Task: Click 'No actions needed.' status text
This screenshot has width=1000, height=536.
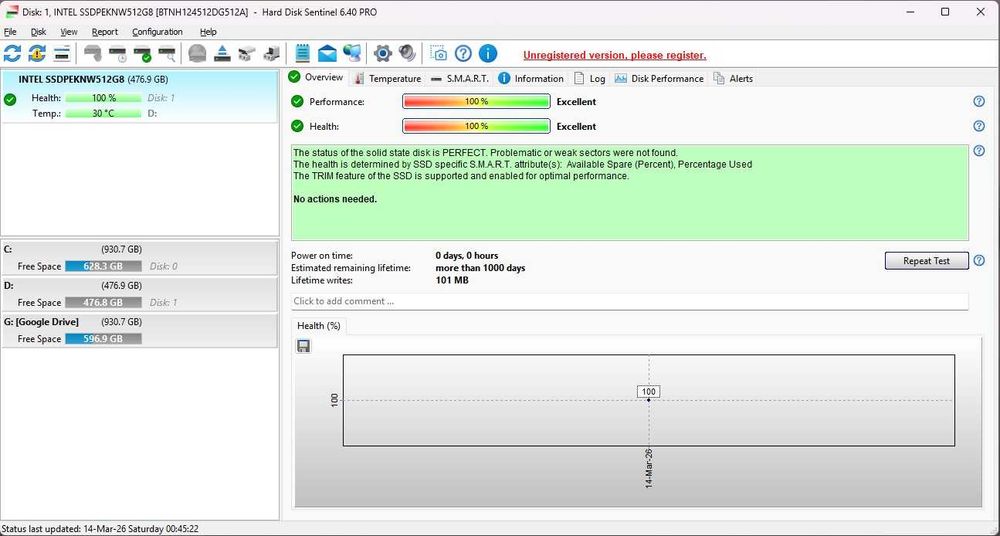Action: point(335,199)
